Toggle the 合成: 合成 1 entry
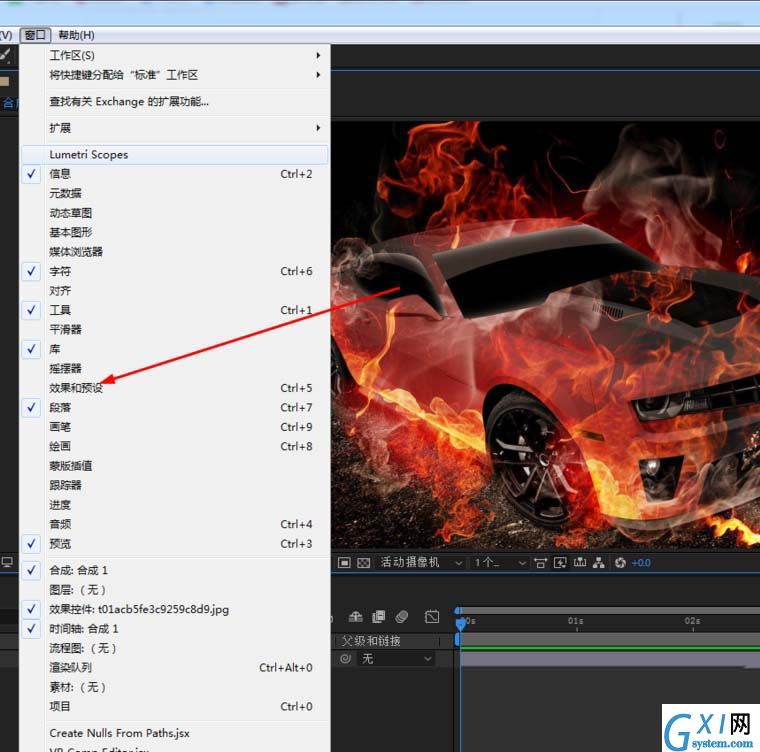 (x=174, y=571)
